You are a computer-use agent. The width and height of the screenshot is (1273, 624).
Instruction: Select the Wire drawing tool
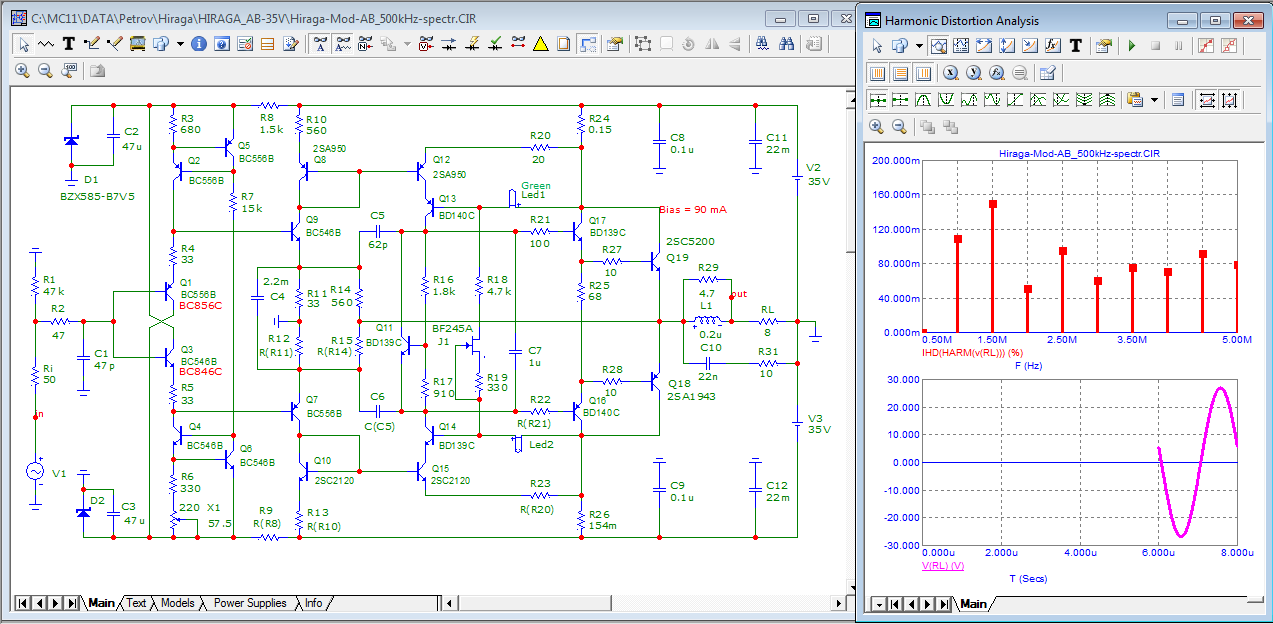pyautogui.click(x=92, y=44)
